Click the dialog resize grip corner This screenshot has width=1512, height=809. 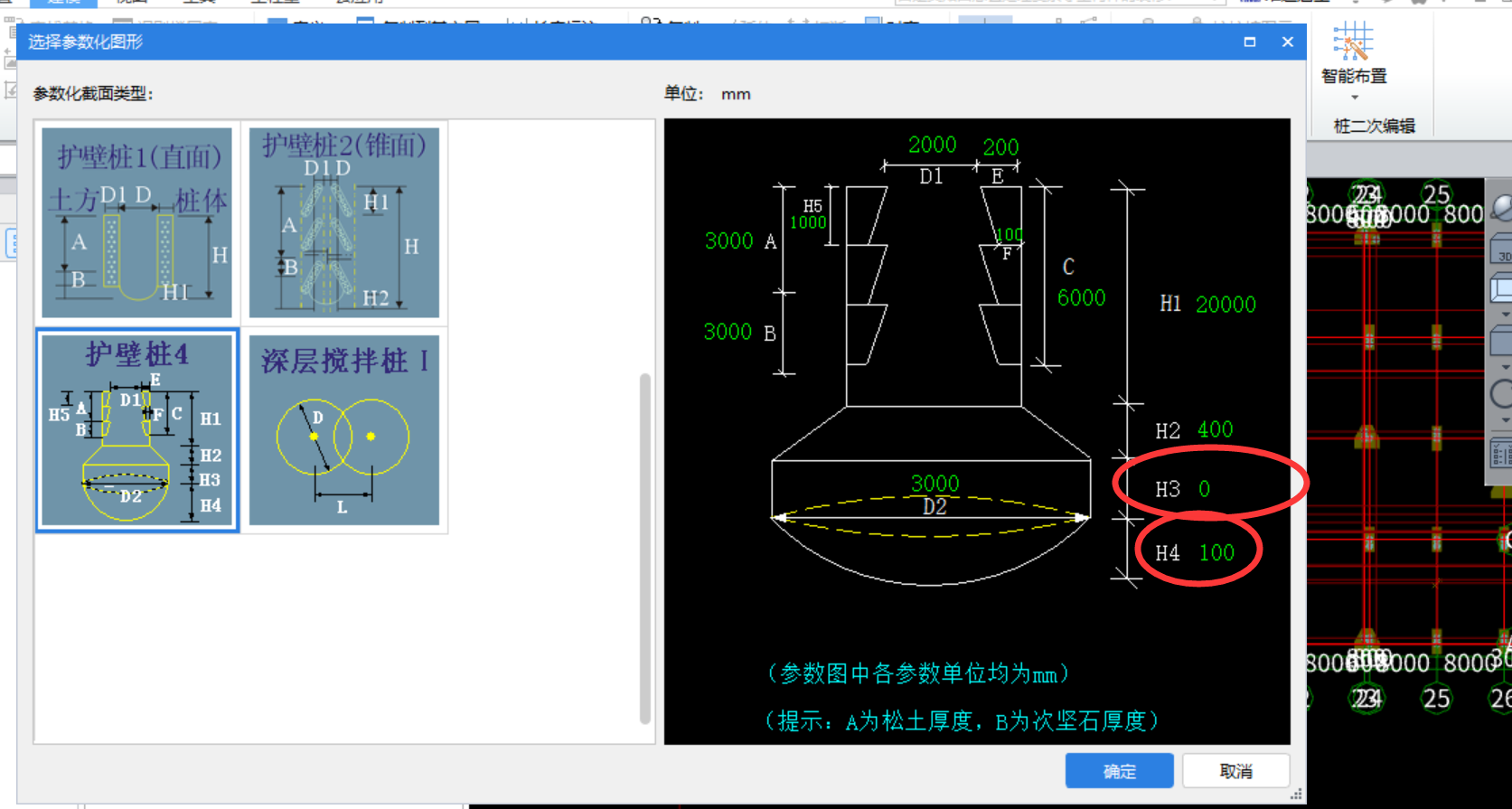[x=1296, y=794]
